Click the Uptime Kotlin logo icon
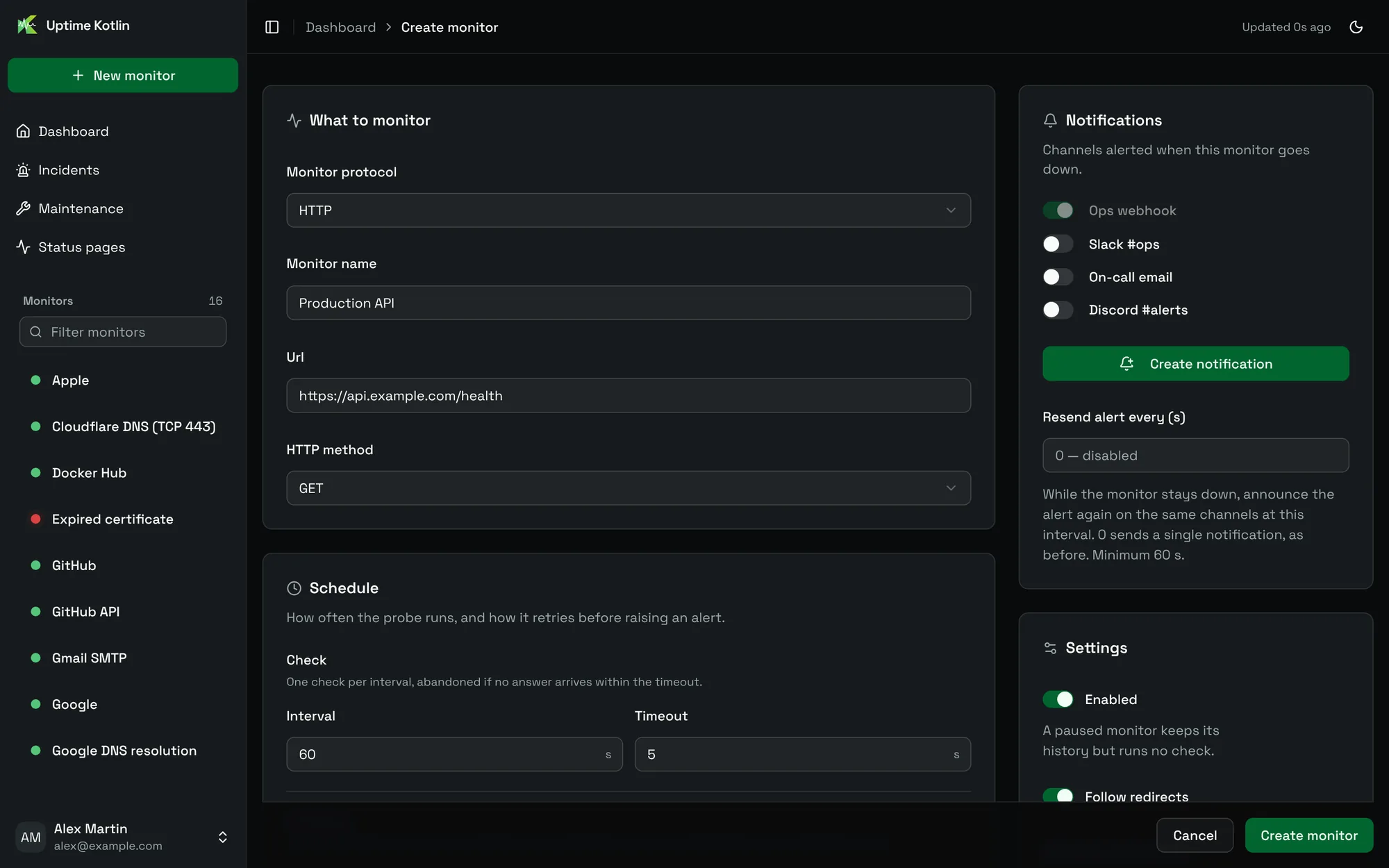1389x868 pixels. tap(27, 25)
